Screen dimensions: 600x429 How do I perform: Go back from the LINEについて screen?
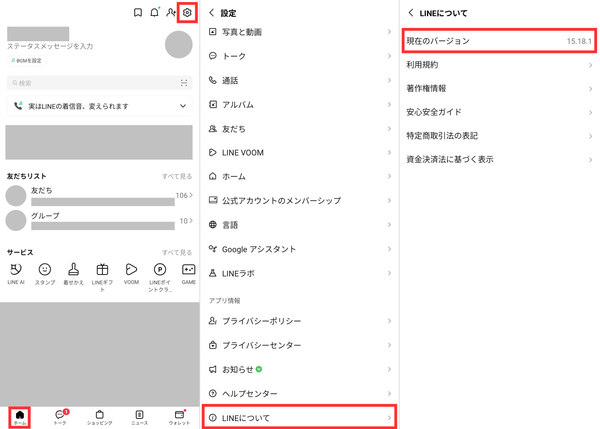click(x=411, y=13)
